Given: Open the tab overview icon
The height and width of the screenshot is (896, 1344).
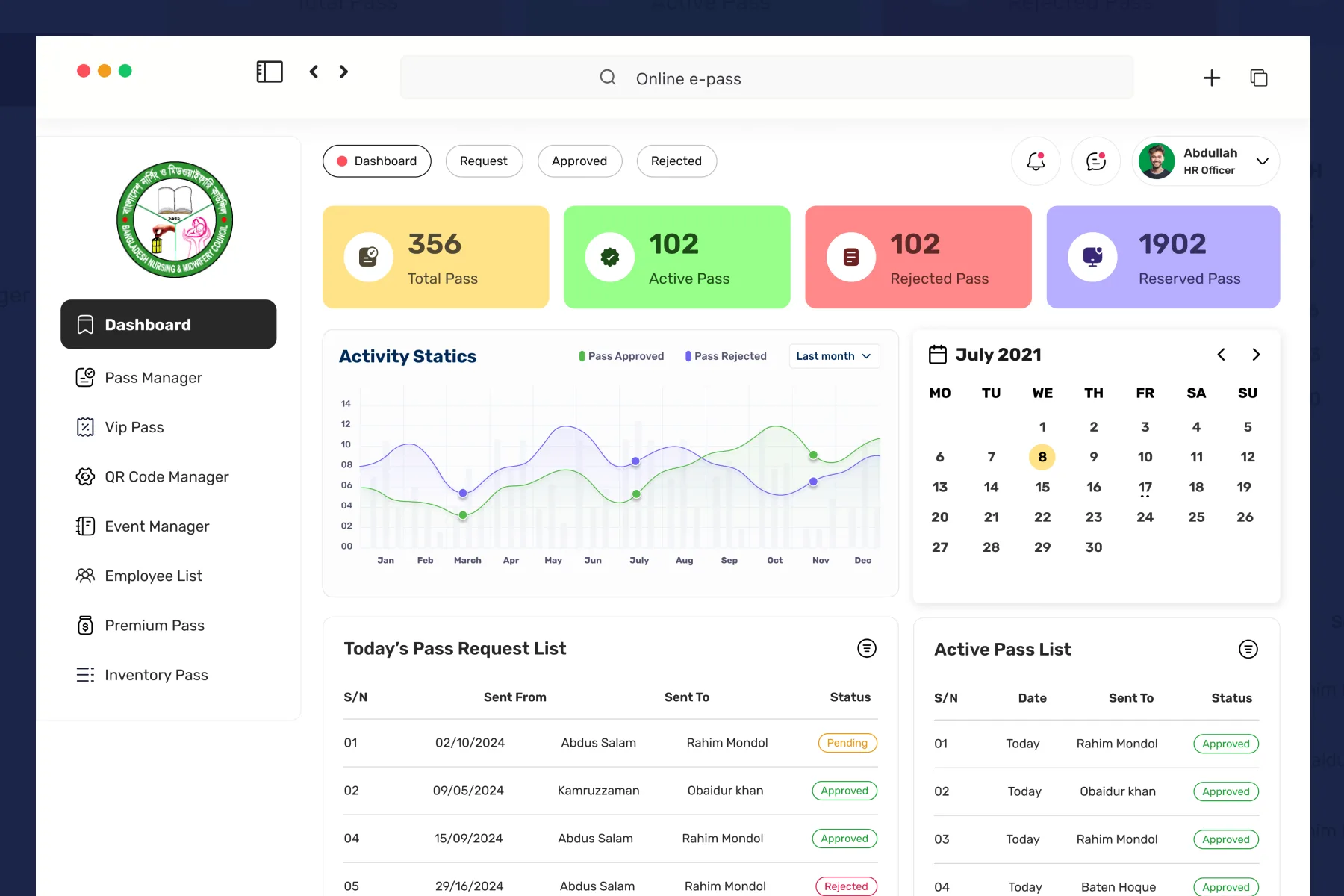Looking at the screenshot, I should pos(1259,78).
